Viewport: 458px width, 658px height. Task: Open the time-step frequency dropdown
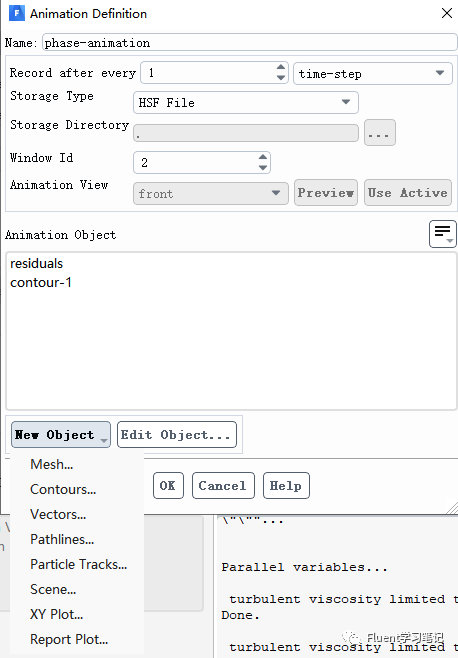coord(372,73)
